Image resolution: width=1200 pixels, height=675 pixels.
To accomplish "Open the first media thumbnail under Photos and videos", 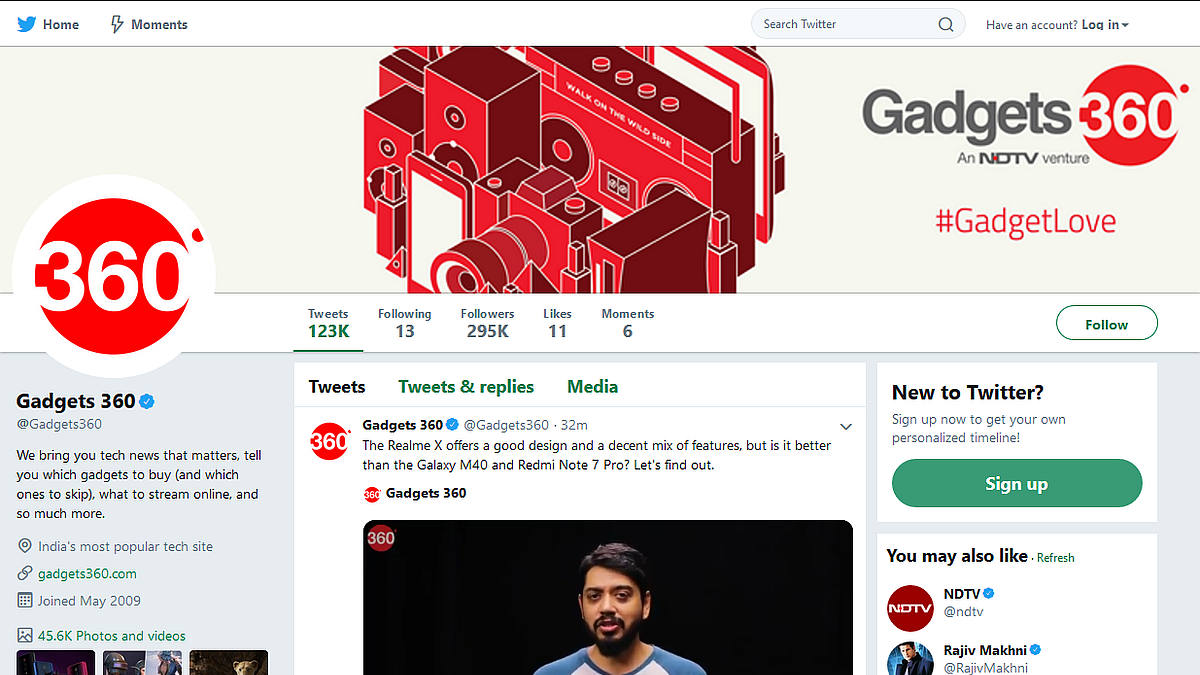I will pyautogui.click(x=56, y=663).
